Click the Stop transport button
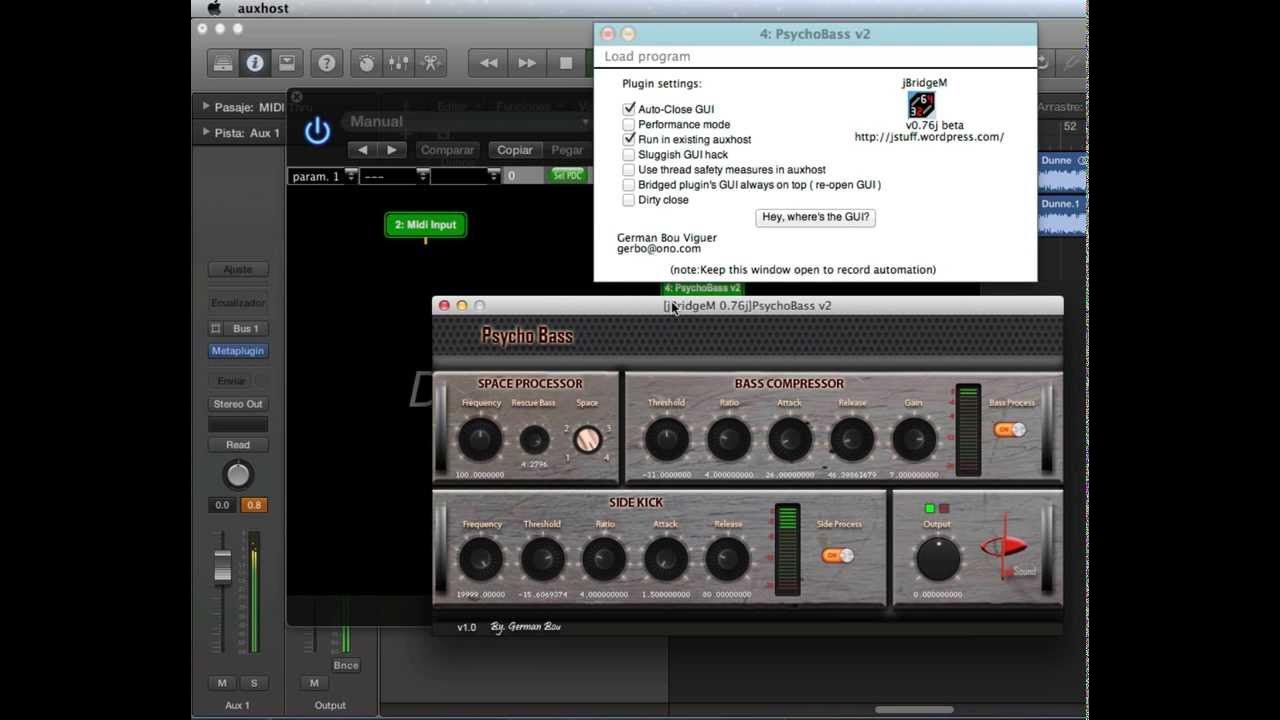Screen dimensions: 1280x720 click(x=566, y=63)
